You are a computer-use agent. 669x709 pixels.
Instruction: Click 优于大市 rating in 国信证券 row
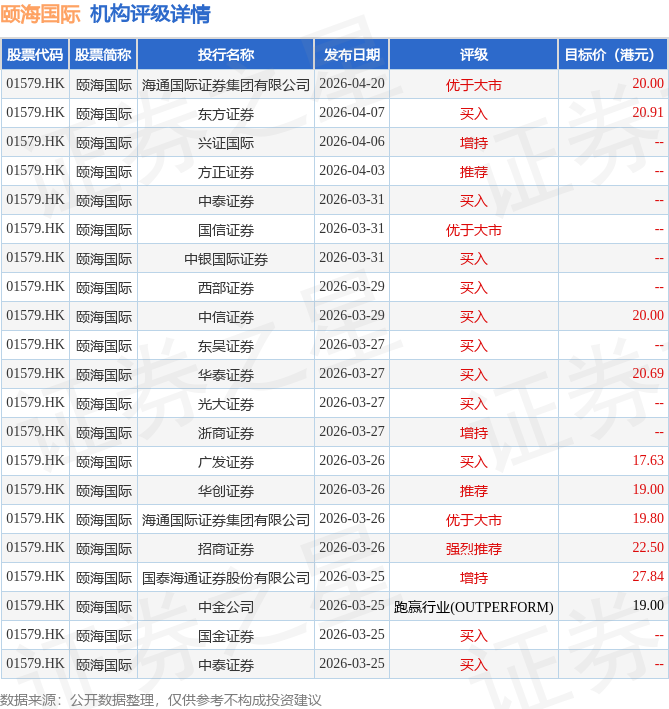point(474,230)
